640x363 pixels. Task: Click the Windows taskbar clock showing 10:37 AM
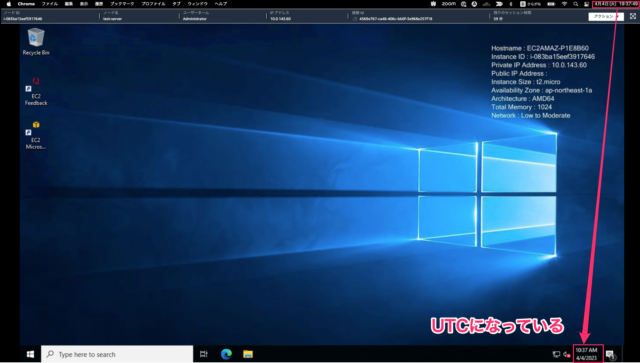(x=586, y=354)
